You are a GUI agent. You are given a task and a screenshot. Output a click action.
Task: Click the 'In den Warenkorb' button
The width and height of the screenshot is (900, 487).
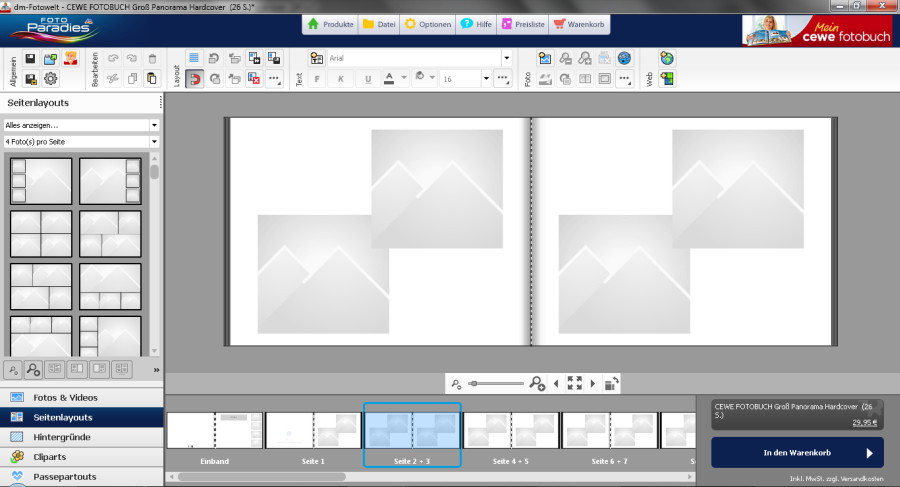point(797,453)
